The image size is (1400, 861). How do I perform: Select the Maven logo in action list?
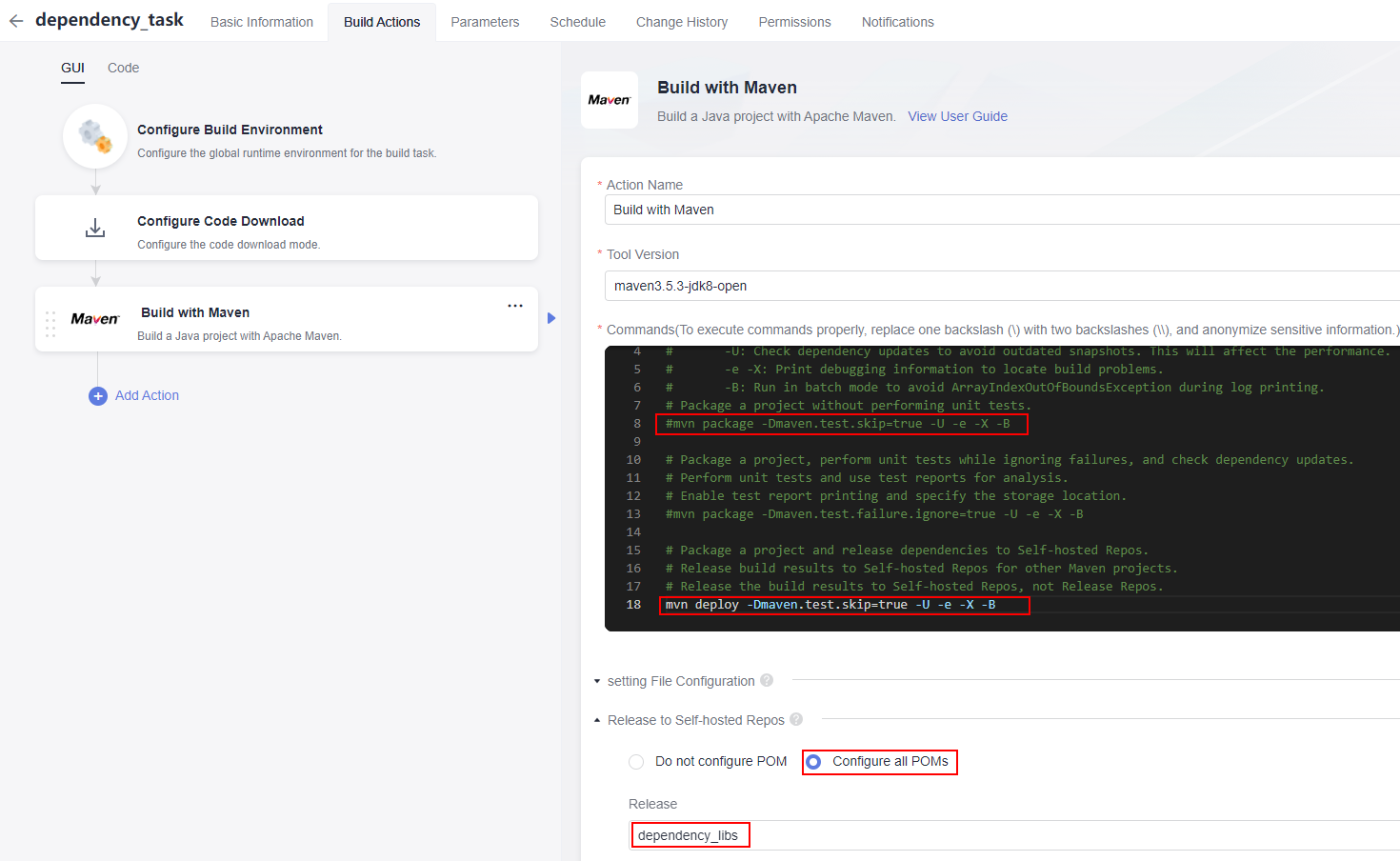point(95,319)
